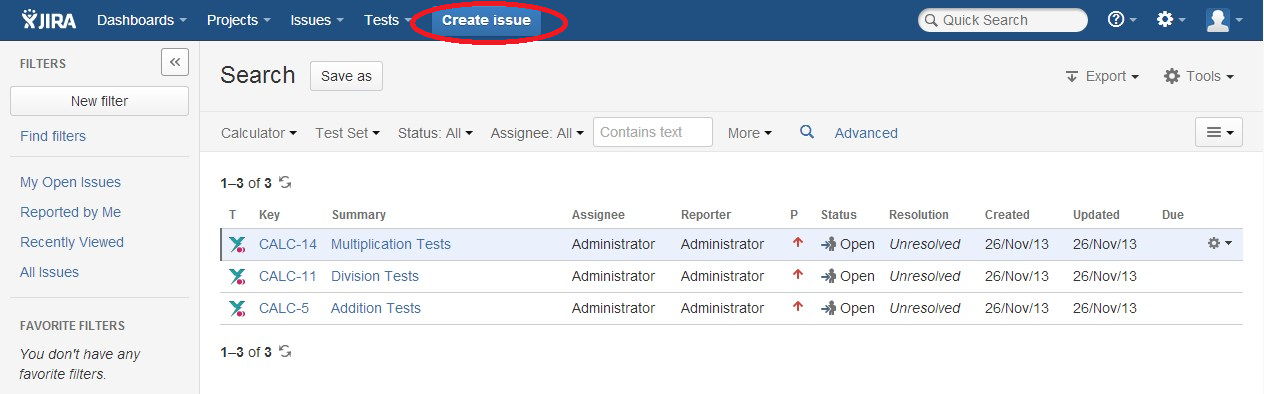This screenshot has width=1264, height=394.
Task: Click priority arrow icon for Addition Tests
Action: (797, 307)
